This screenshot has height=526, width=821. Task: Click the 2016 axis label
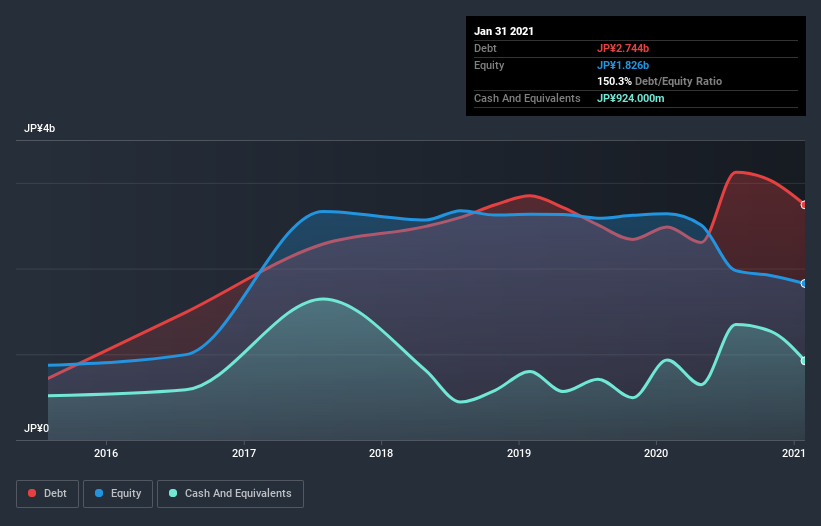[x=106, y=453]
